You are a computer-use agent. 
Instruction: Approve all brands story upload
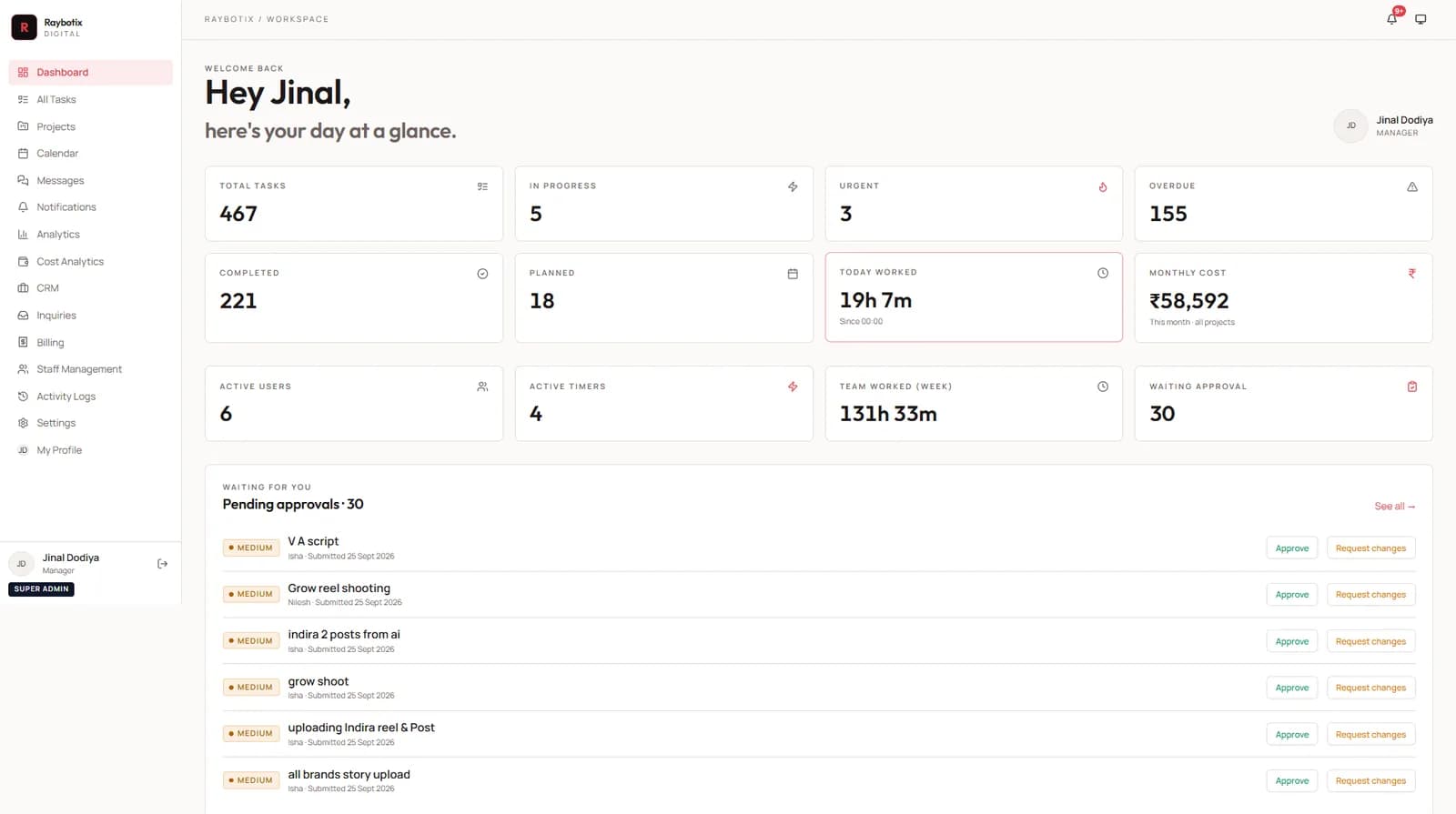[1291, 781]
